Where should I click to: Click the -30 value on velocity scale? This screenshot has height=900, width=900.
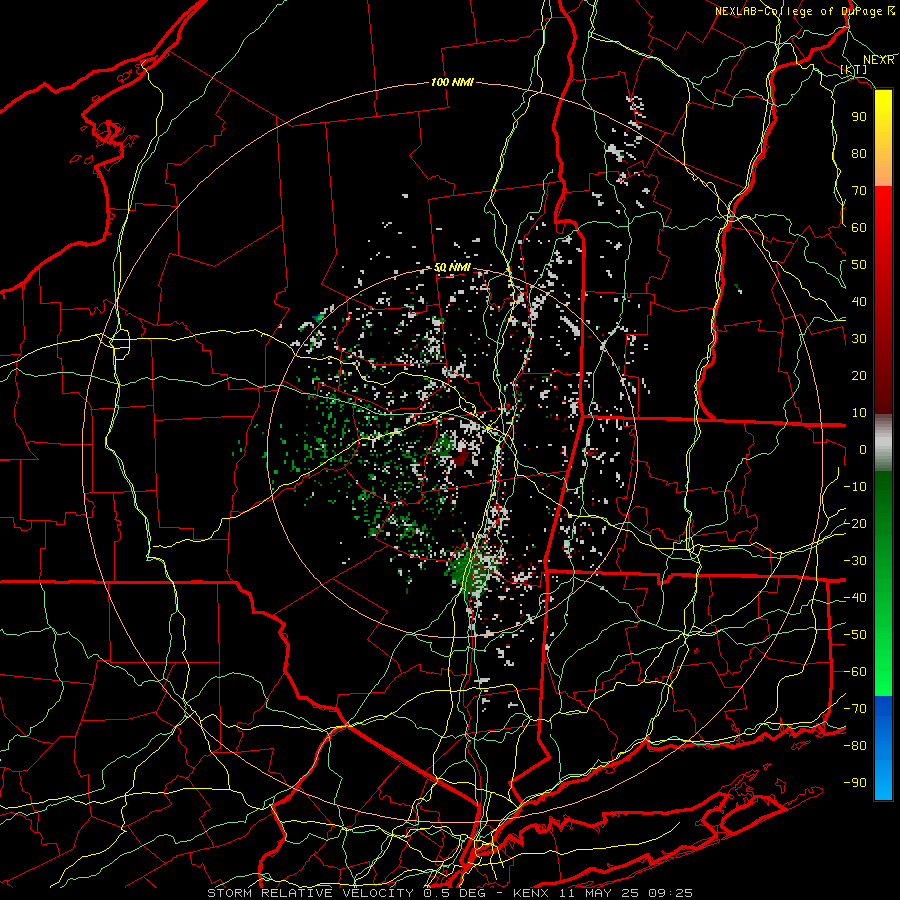click(855, 561)
